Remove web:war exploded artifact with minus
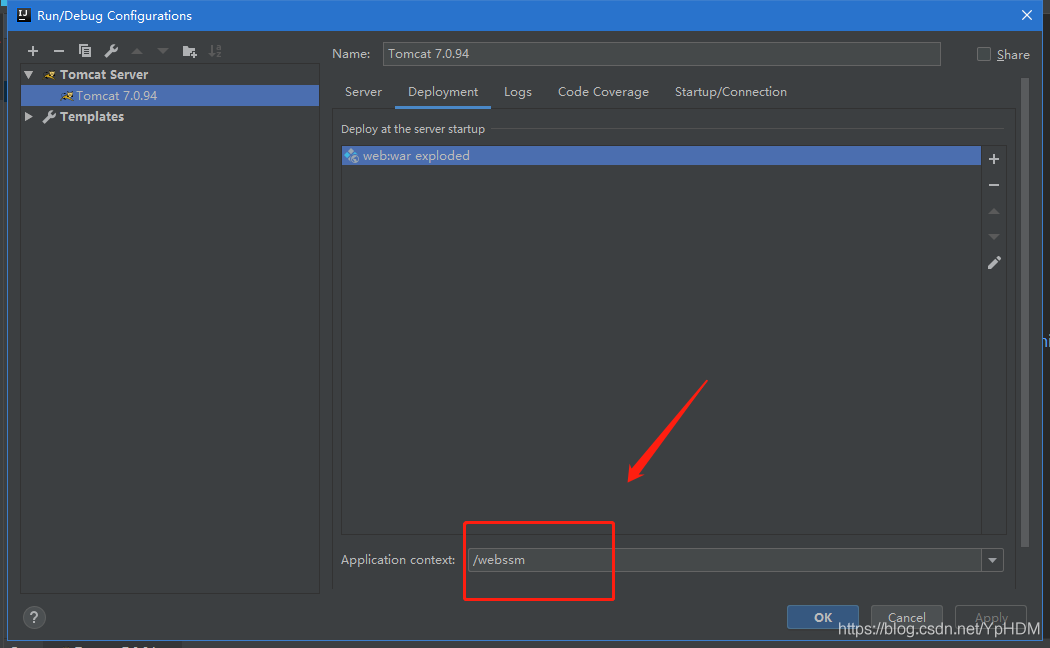Image resolution: width=1050 pixels, height=648 pixels. [x=994, y=185]
